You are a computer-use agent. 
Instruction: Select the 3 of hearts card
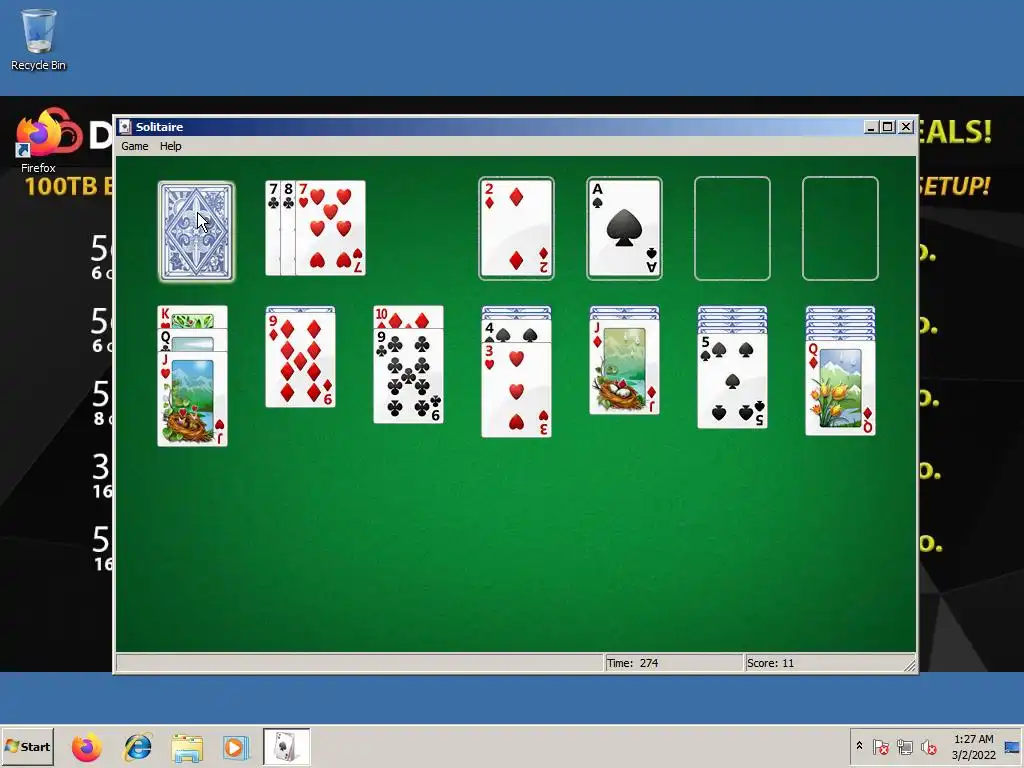517,390
